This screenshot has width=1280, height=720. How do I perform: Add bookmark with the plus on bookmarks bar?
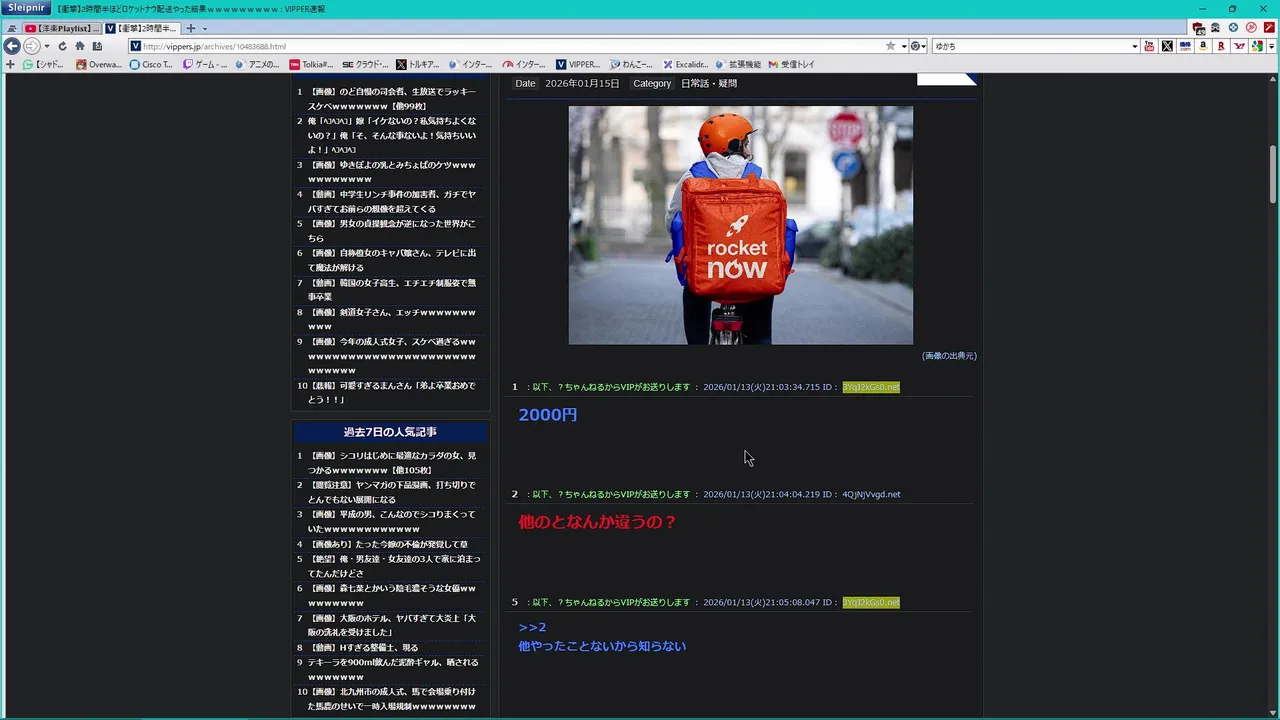[10, 64]
